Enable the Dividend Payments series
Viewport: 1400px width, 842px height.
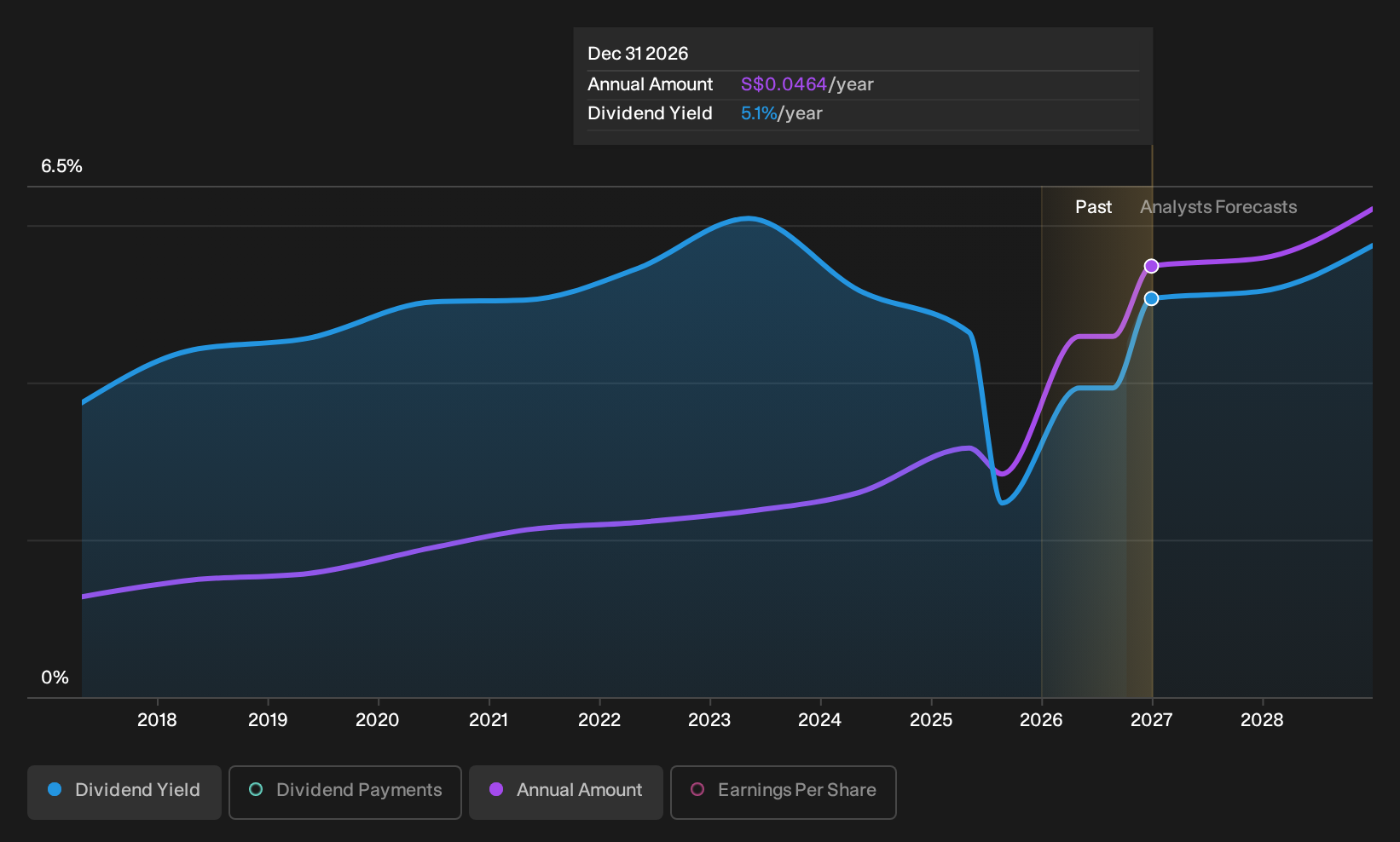(345, 793)
